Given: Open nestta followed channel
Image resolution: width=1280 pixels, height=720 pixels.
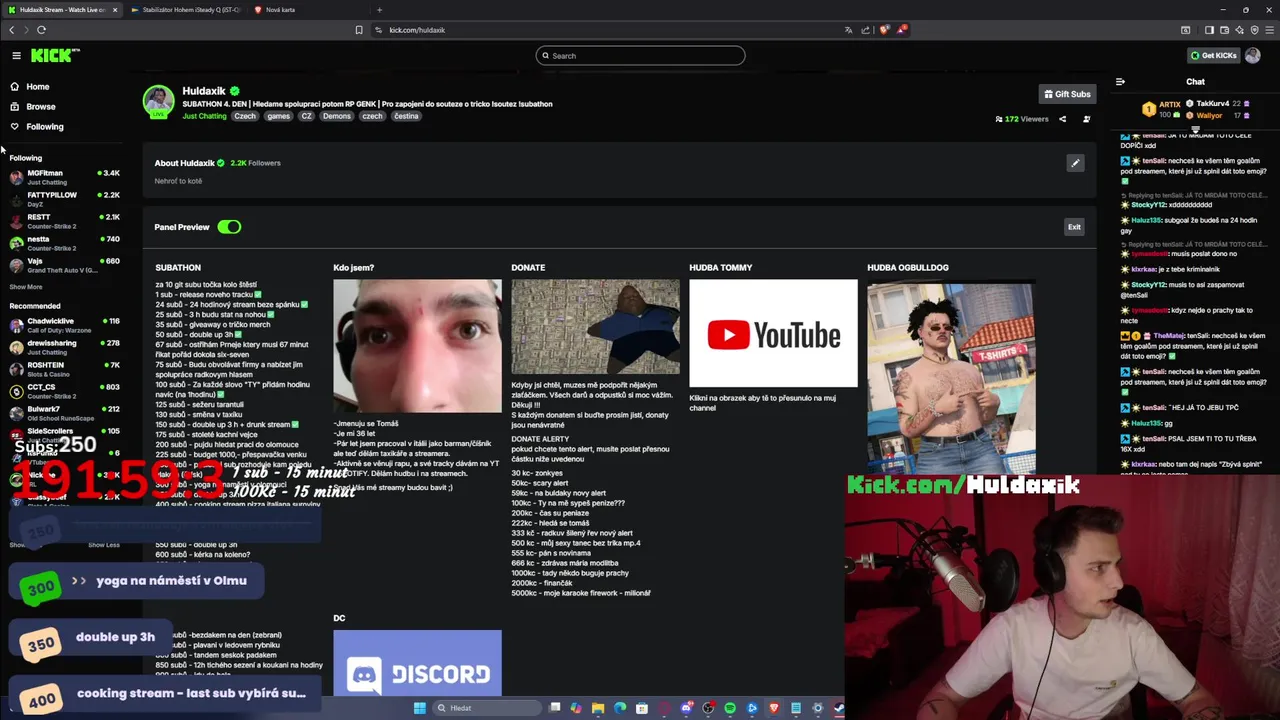Looking at the screenshot, I should (64, 243).
